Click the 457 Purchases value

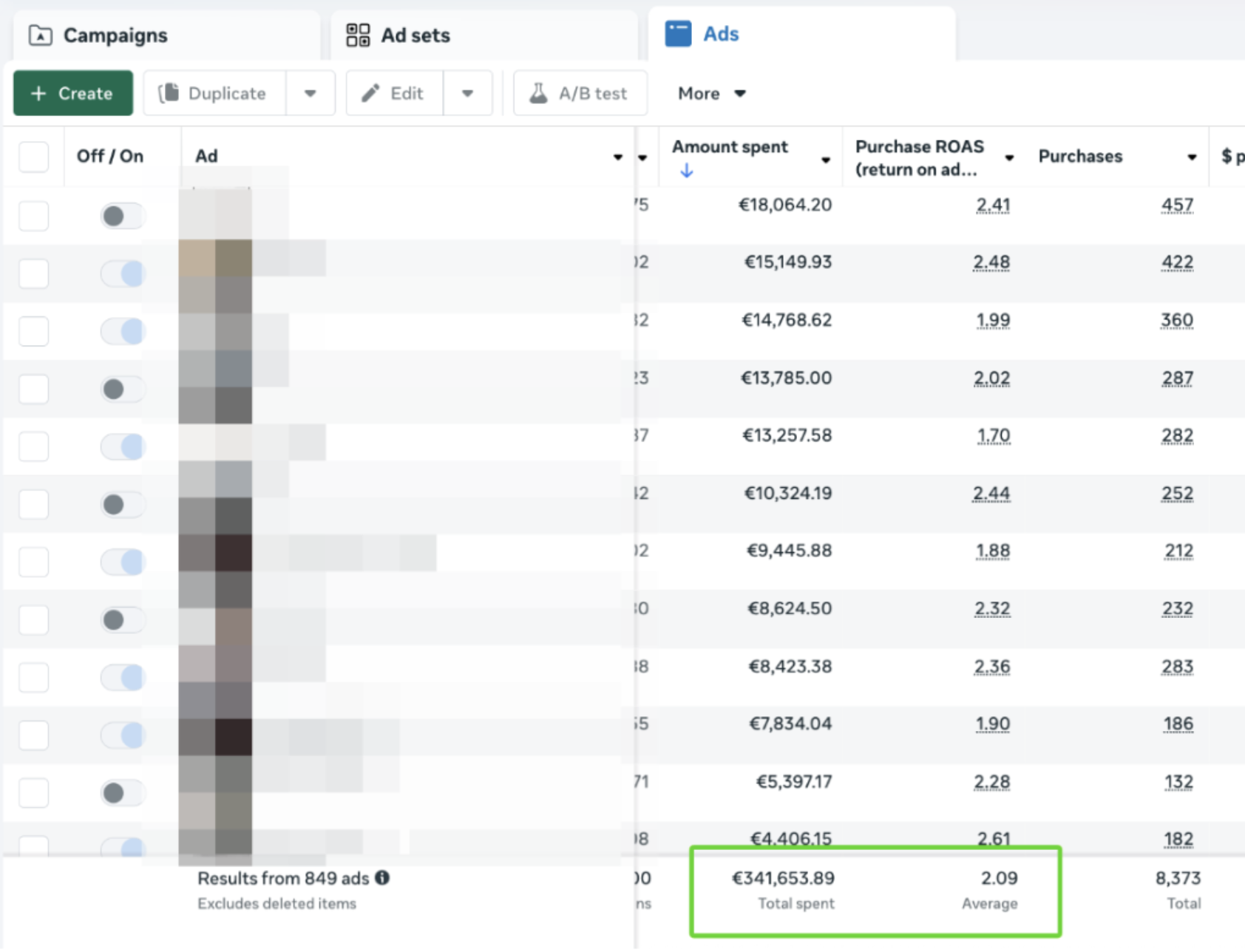click(x=1177, y=205)
